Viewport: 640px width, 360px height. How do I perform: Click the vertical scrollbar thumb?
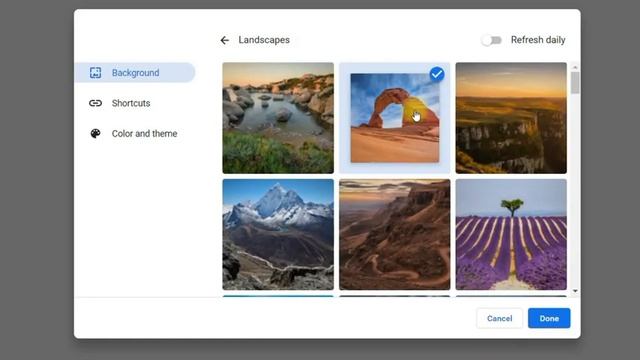[x=575, y=82]
